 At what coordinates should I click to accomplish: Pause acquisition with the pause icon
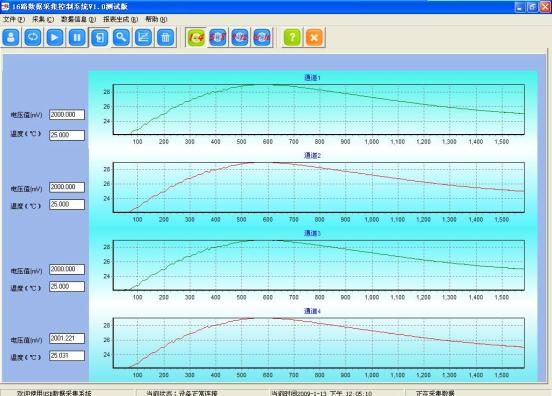pyautogui.click(x=77, y=37)
